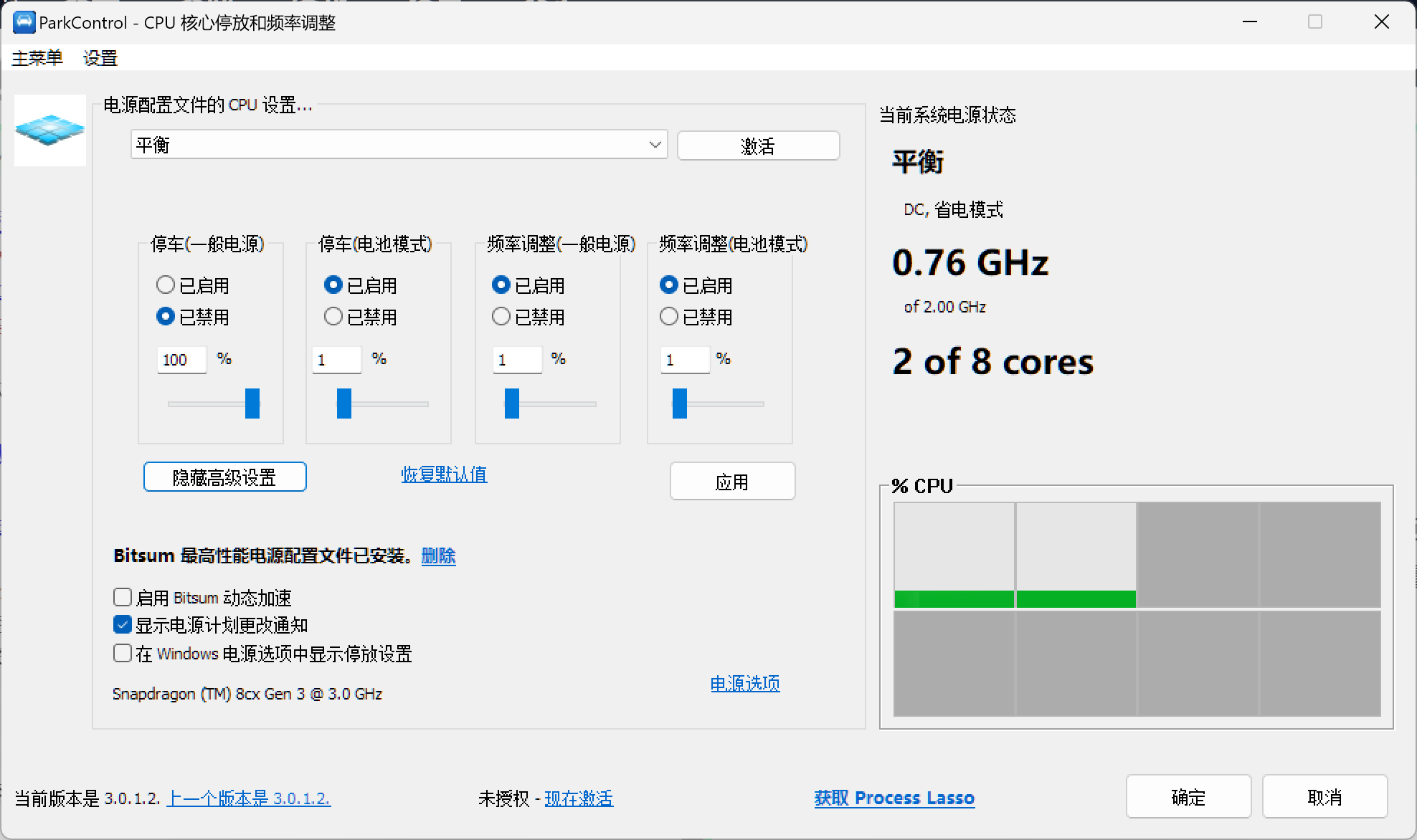The width and height of the screenshot is (1417, 840).
Task: Enable the 启用 Bitsum 动态加速 checkbox
Action: click(x=122, y=596)
